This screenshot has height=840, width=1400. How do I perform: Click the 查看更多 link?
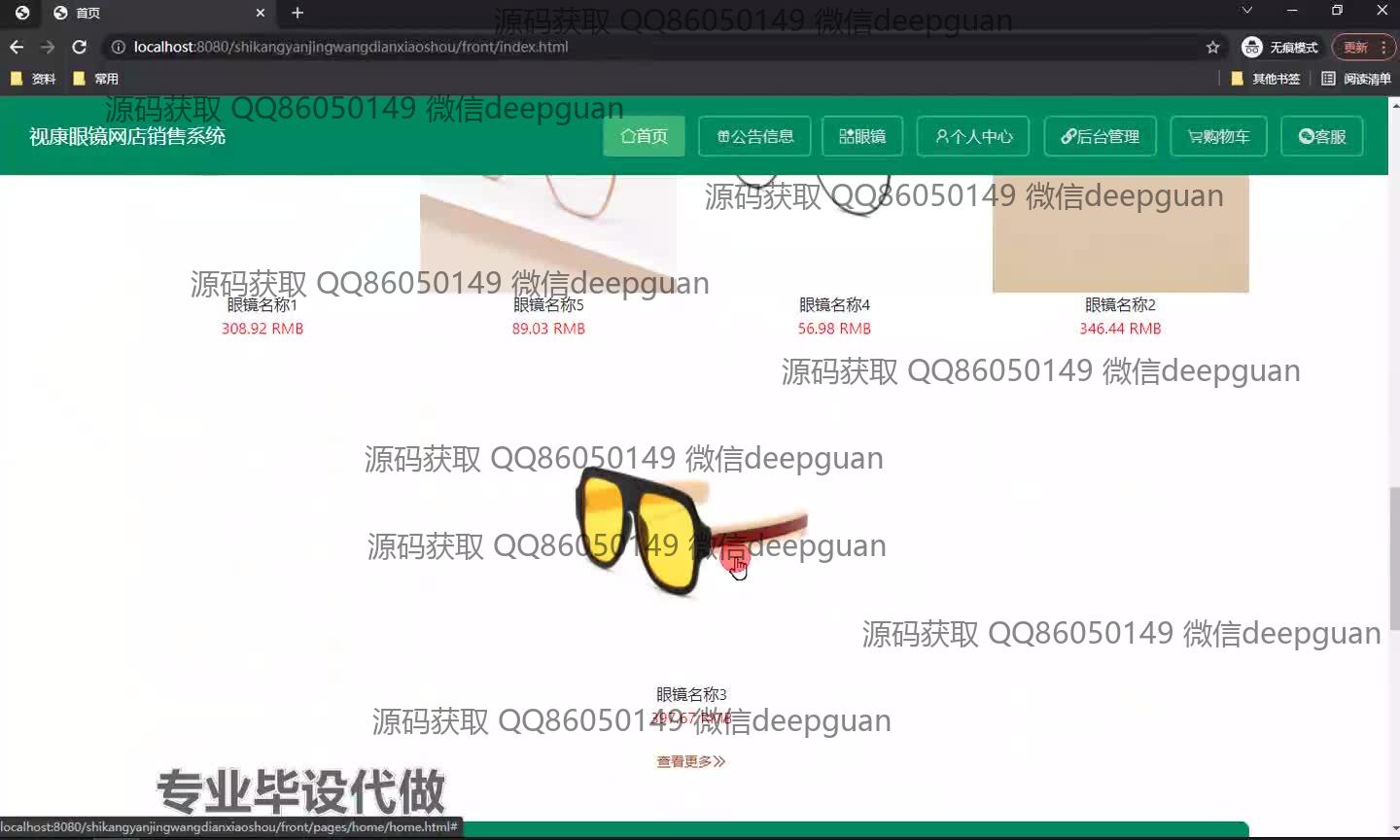point(690,761)
